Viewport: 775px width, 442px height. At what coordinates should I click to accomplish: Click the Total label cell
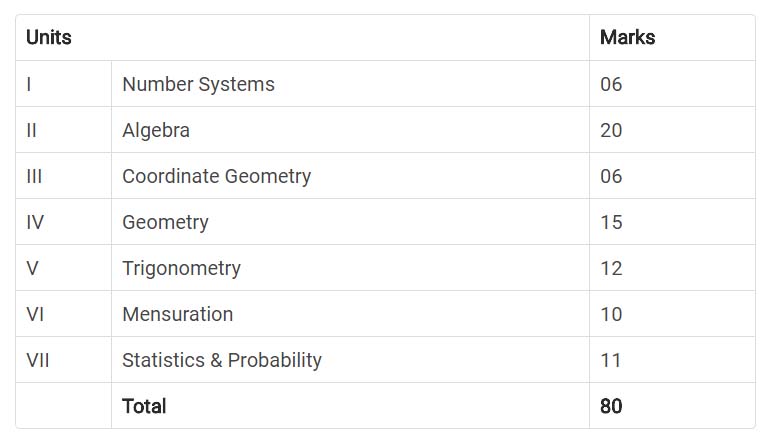[x=144, y=406]
